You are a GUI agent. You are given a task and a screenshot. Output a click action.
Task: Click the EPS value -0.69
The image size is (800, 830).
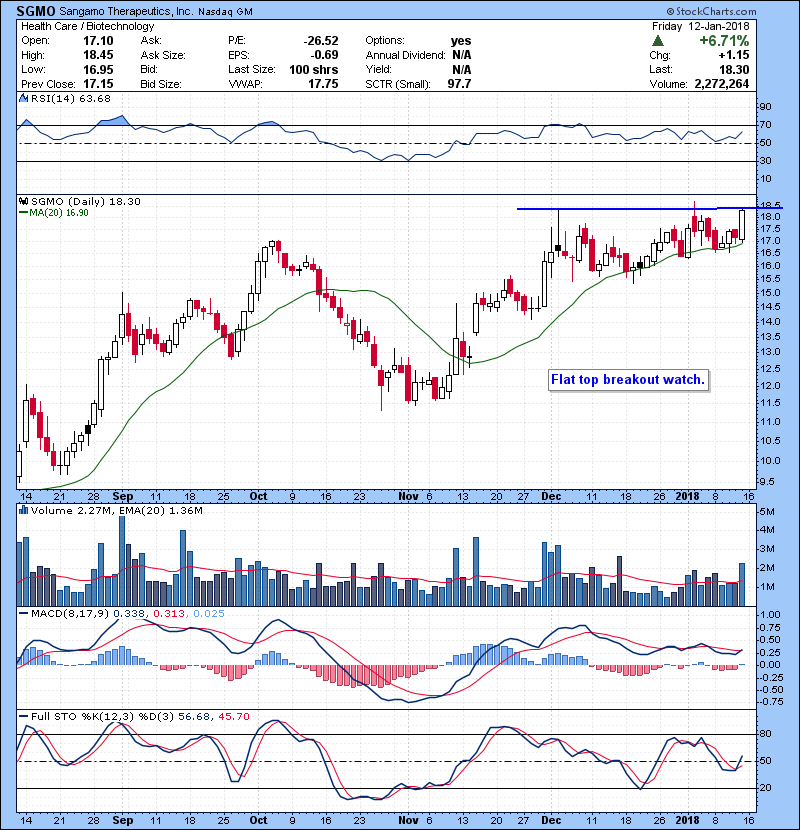325,55
